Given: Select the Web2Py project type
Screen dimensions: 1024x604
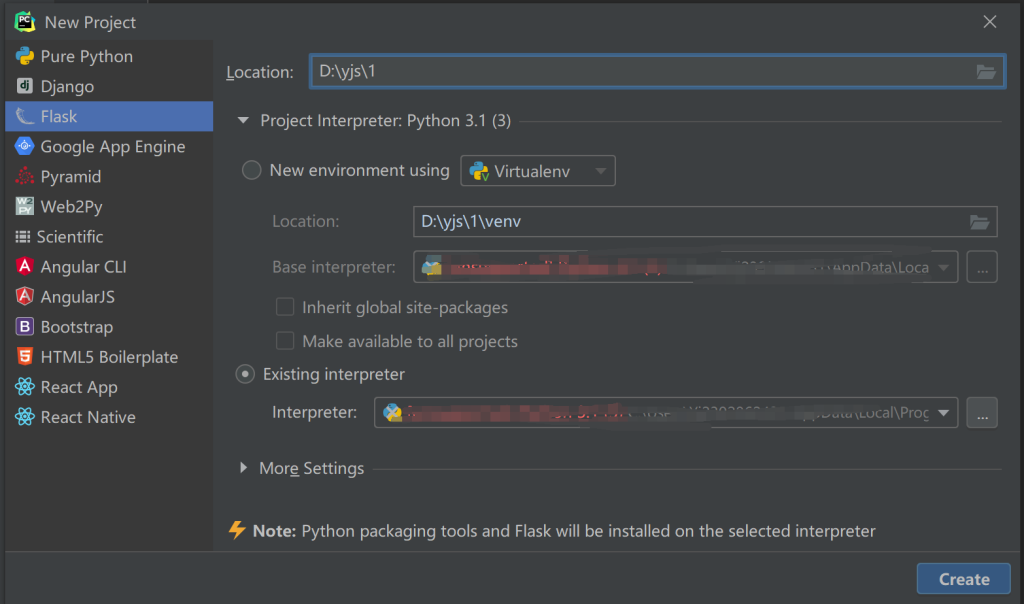Looking at the screenshot, I should 71,207.
